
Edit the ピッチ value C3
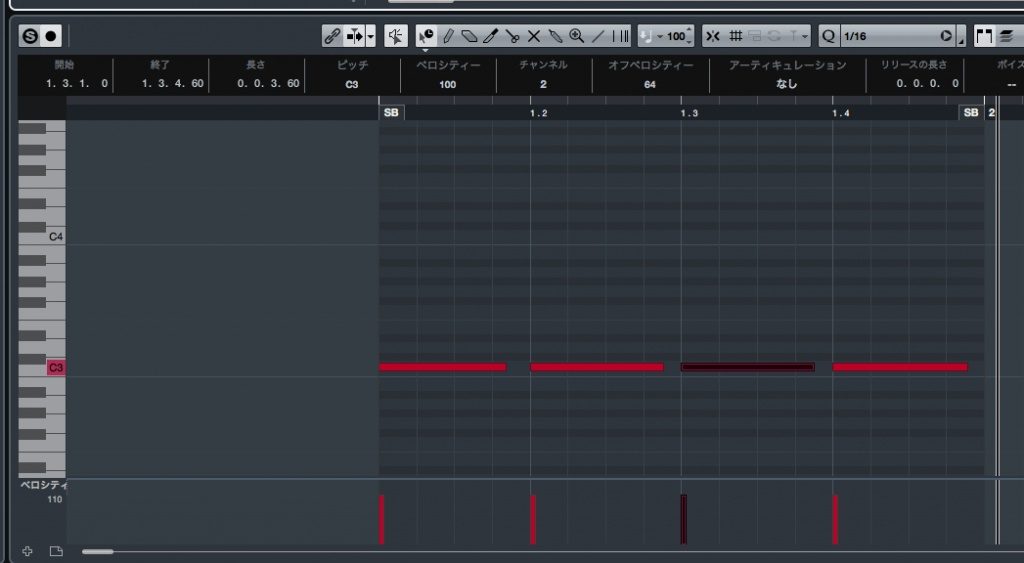(352, 84)
